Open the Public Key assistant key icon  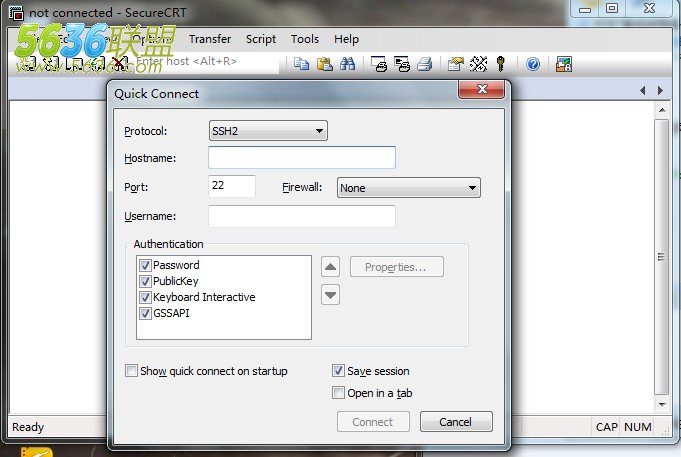(501, 64)
